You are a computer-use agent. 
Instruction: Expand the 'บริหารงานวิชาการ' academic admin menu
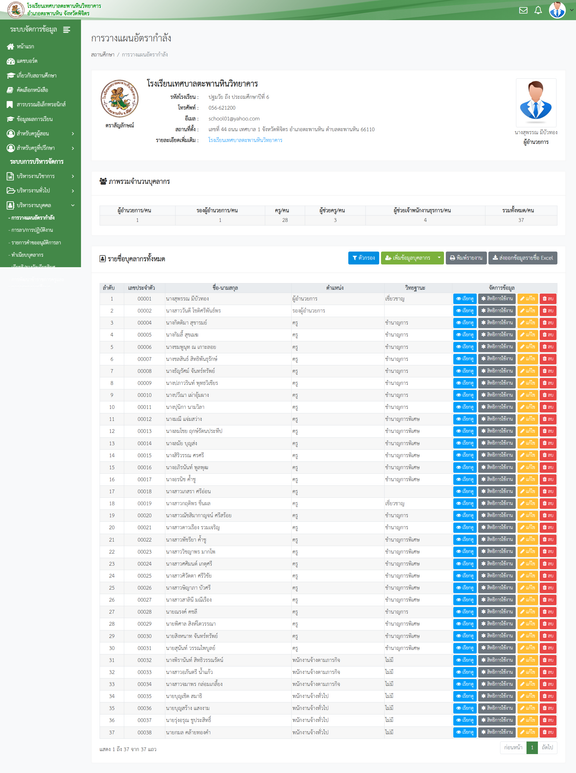pyautogui.click(x=40, y=176)
